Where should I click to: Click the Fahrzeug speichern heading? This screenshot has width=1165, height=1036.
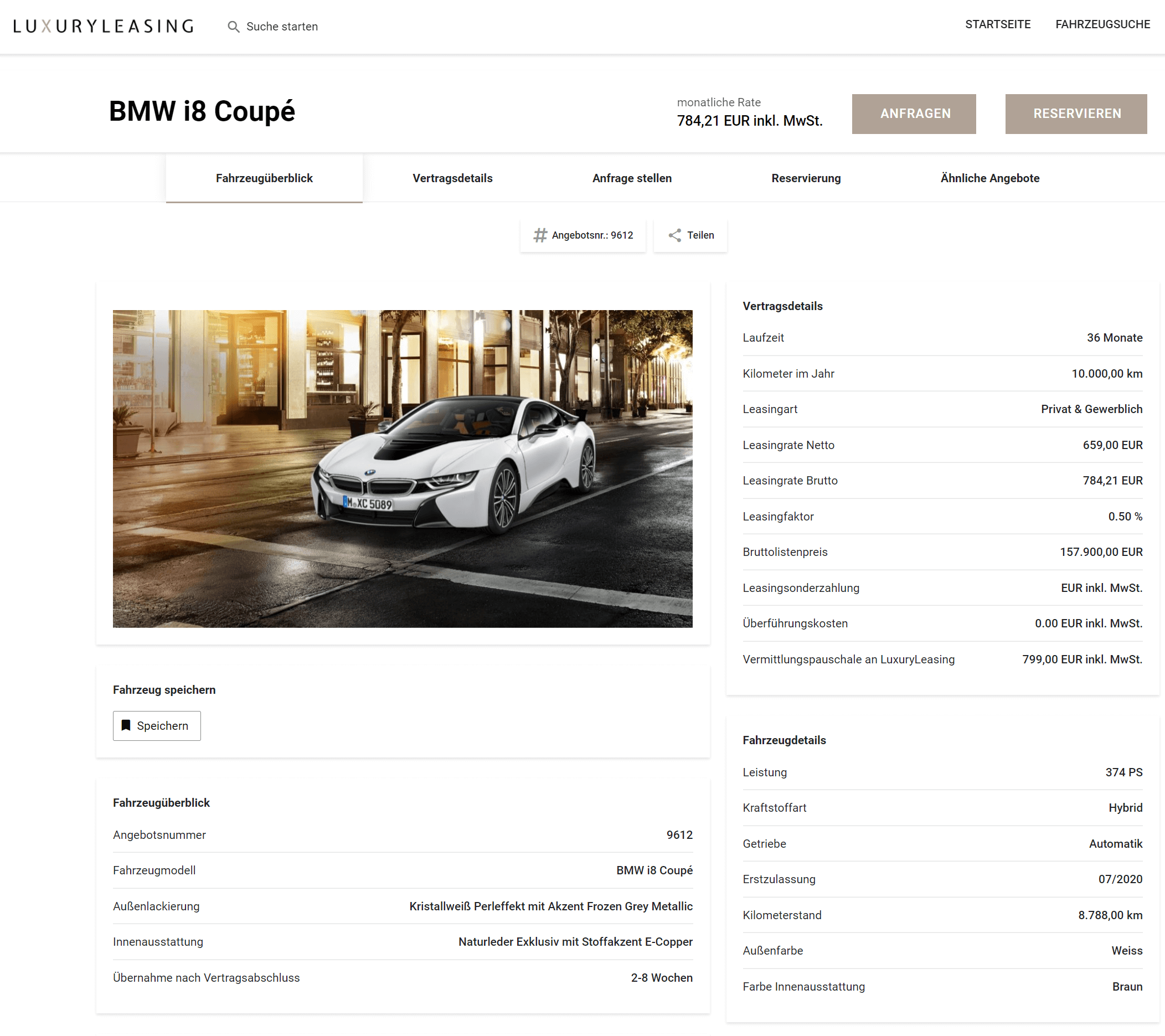coord(164,689)
